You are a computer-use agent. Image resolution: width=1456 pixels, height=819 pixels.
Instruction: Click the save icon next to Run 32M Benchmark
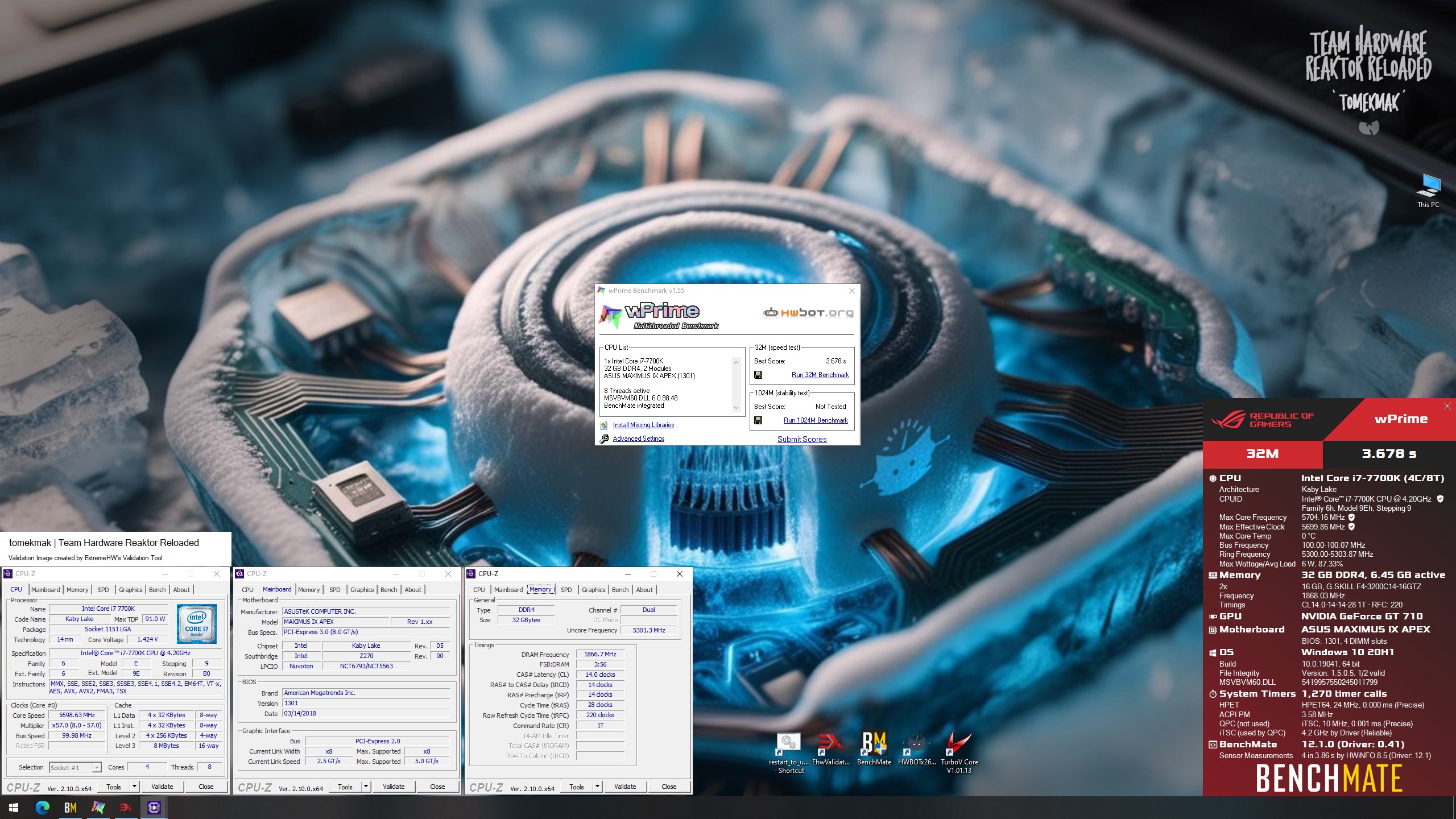[x=758, y=375]
